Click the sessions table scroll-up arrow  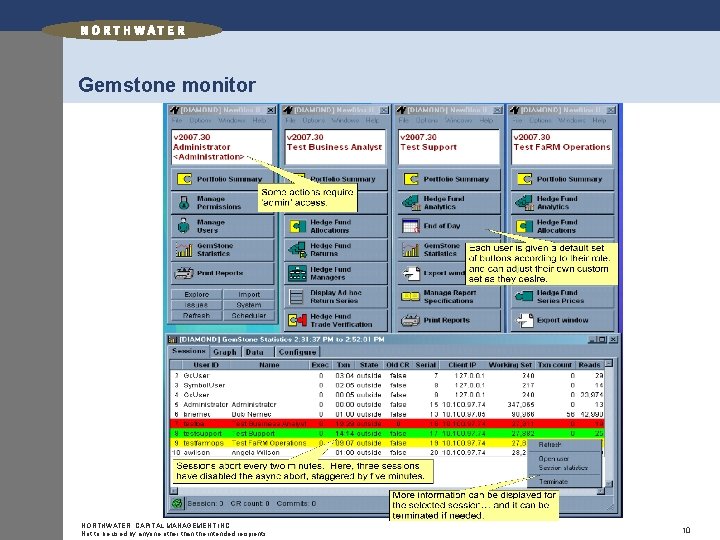[609, 364]
